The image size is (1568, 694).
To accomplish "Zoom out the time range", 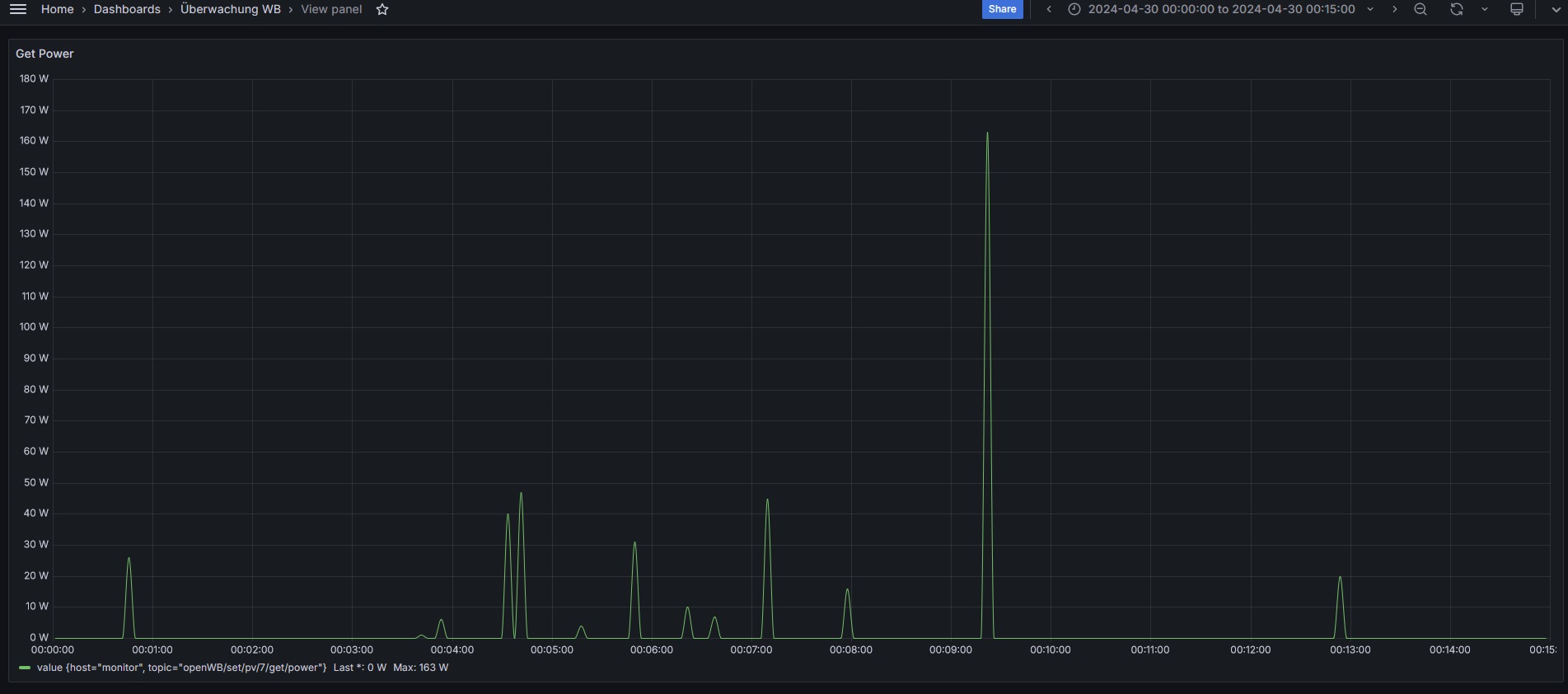I will pos(1421,9).
